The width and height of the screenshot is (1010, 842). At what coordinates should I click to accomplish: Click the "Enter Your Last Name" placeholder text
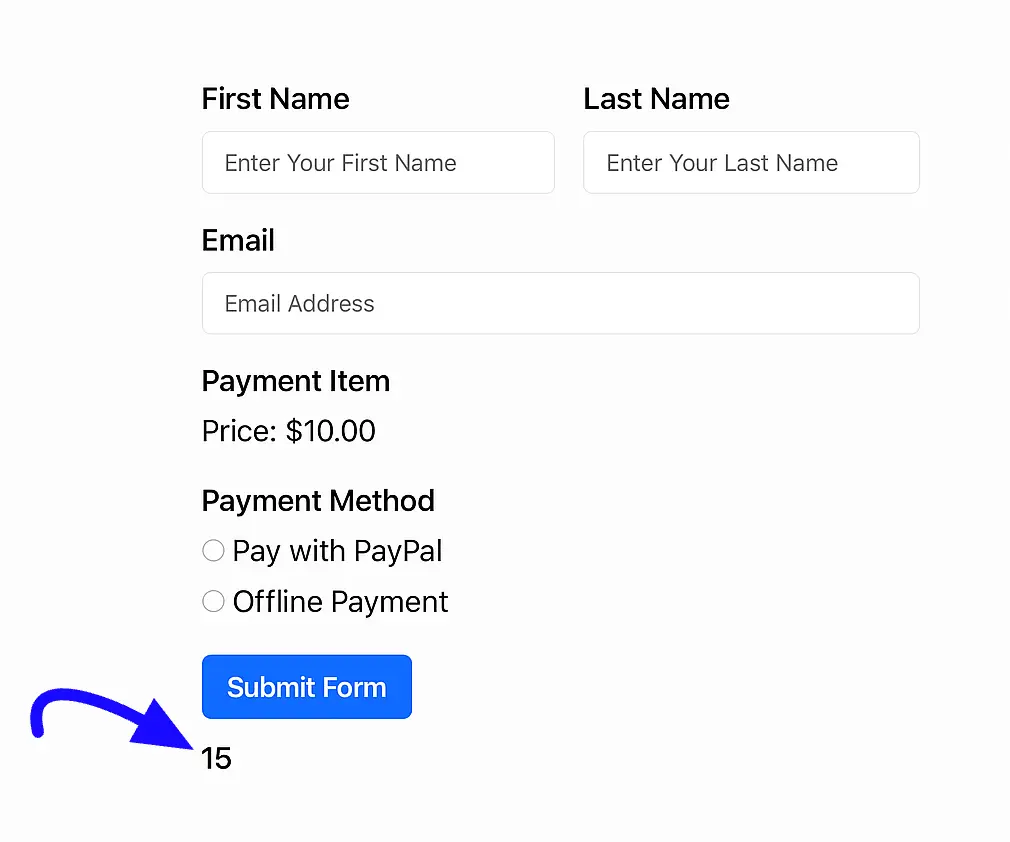click(722, 163)
